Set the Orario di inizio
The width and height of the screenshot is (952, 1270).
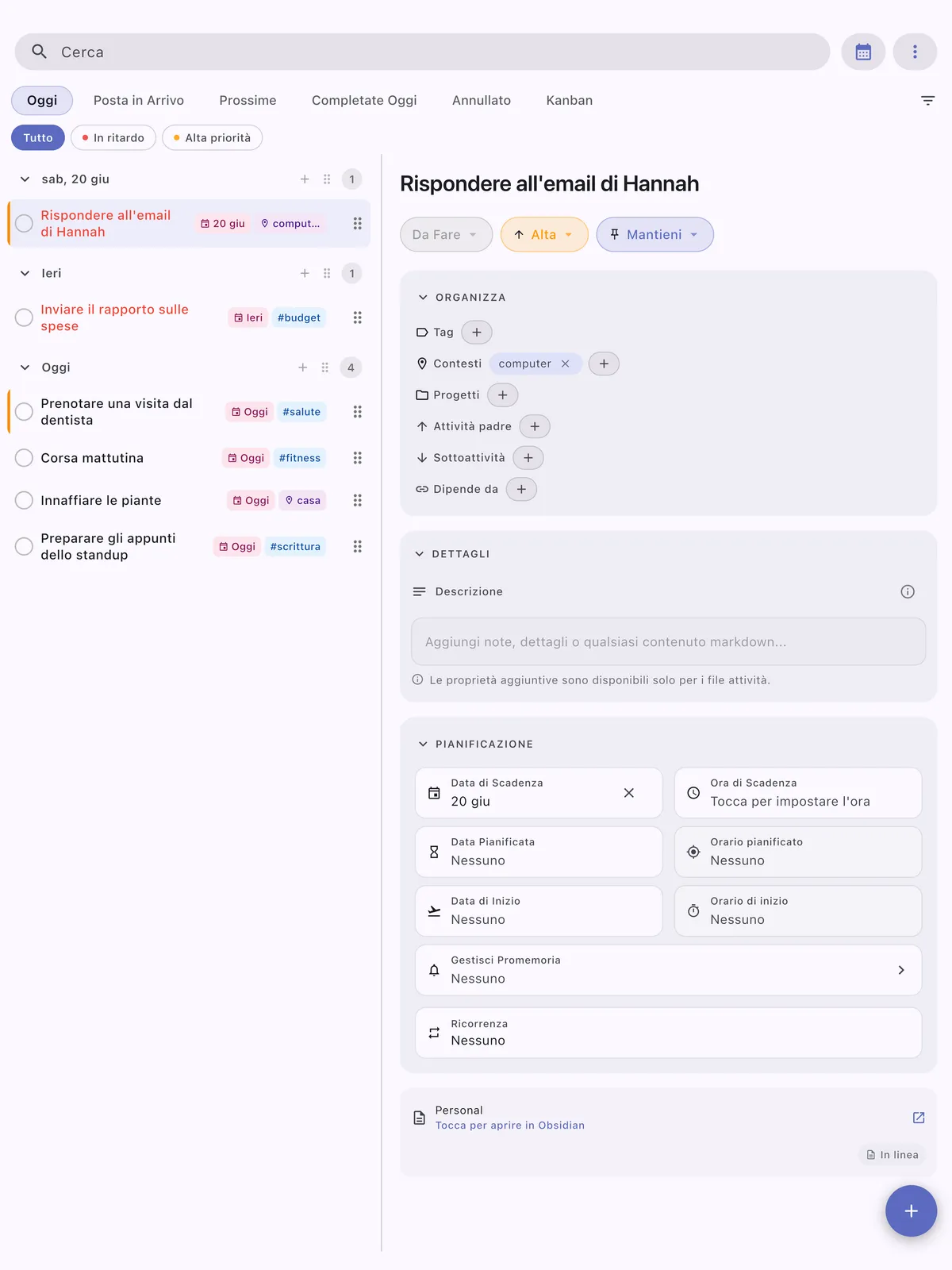click(798, 911)
